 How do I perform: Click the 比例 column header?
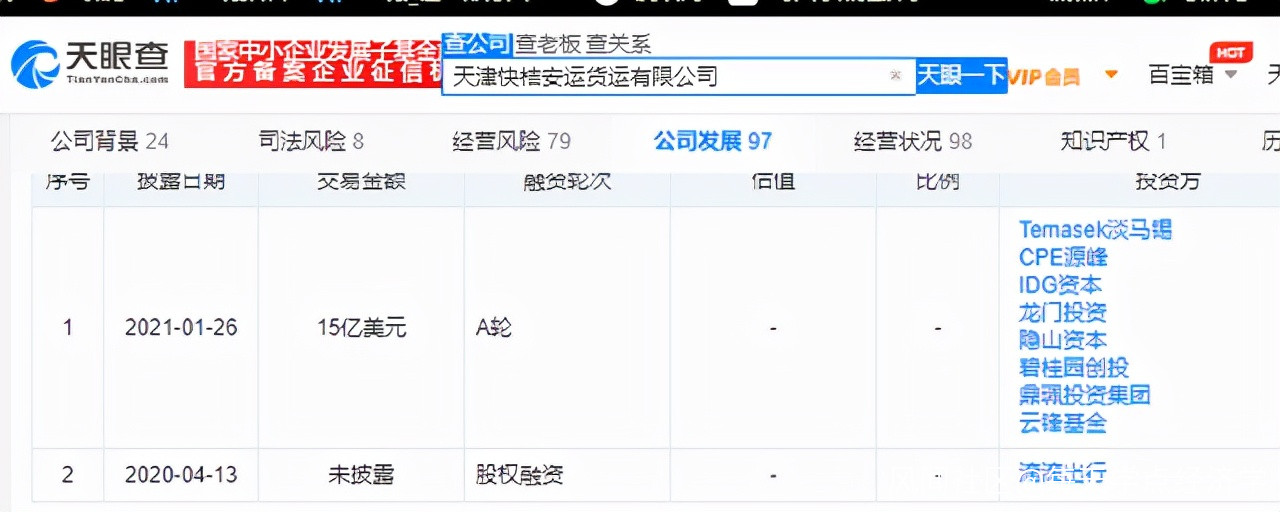[937, 183]
